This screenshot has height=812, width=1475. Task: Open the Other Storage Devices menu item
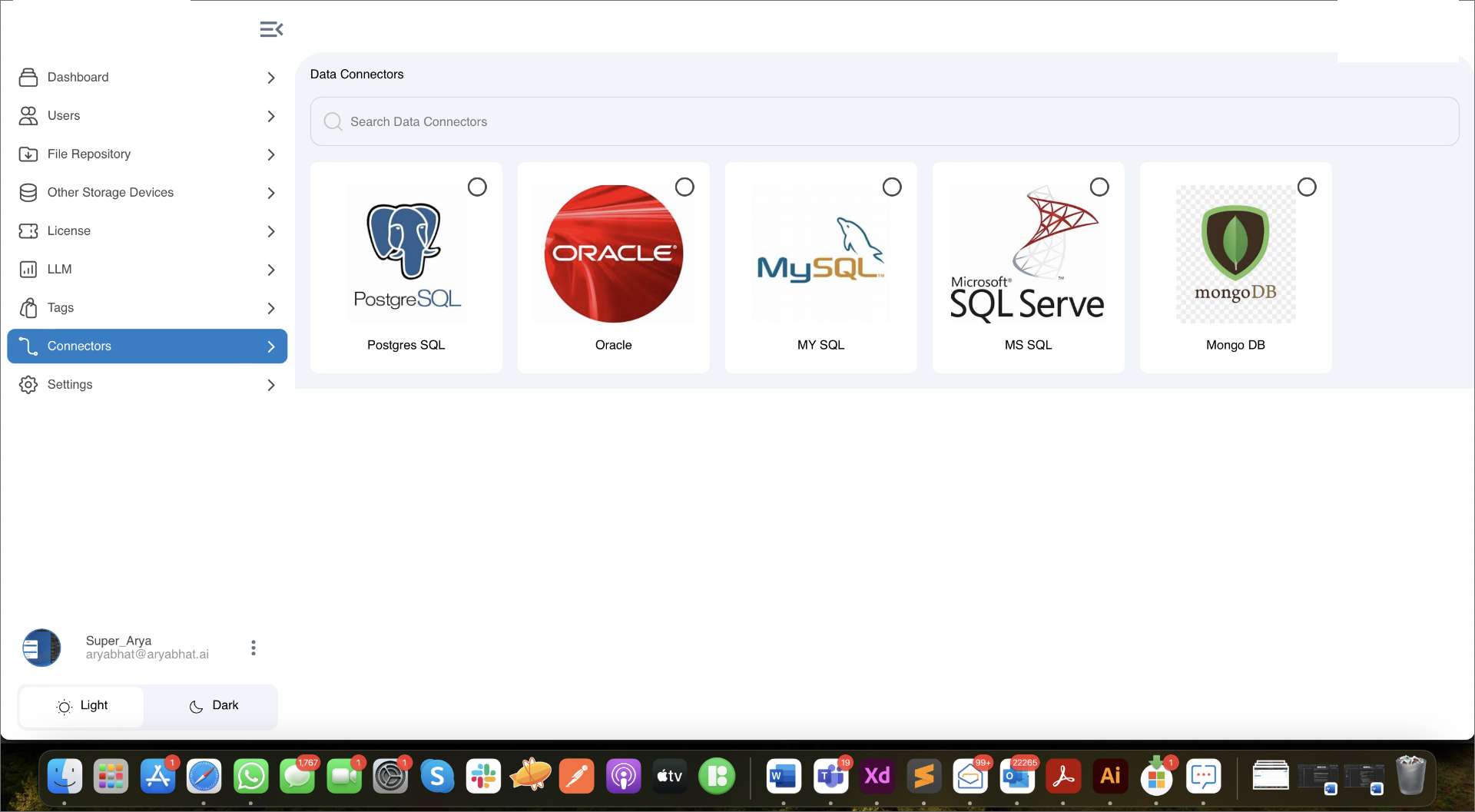pyautogui.click(x=147, y=192)
